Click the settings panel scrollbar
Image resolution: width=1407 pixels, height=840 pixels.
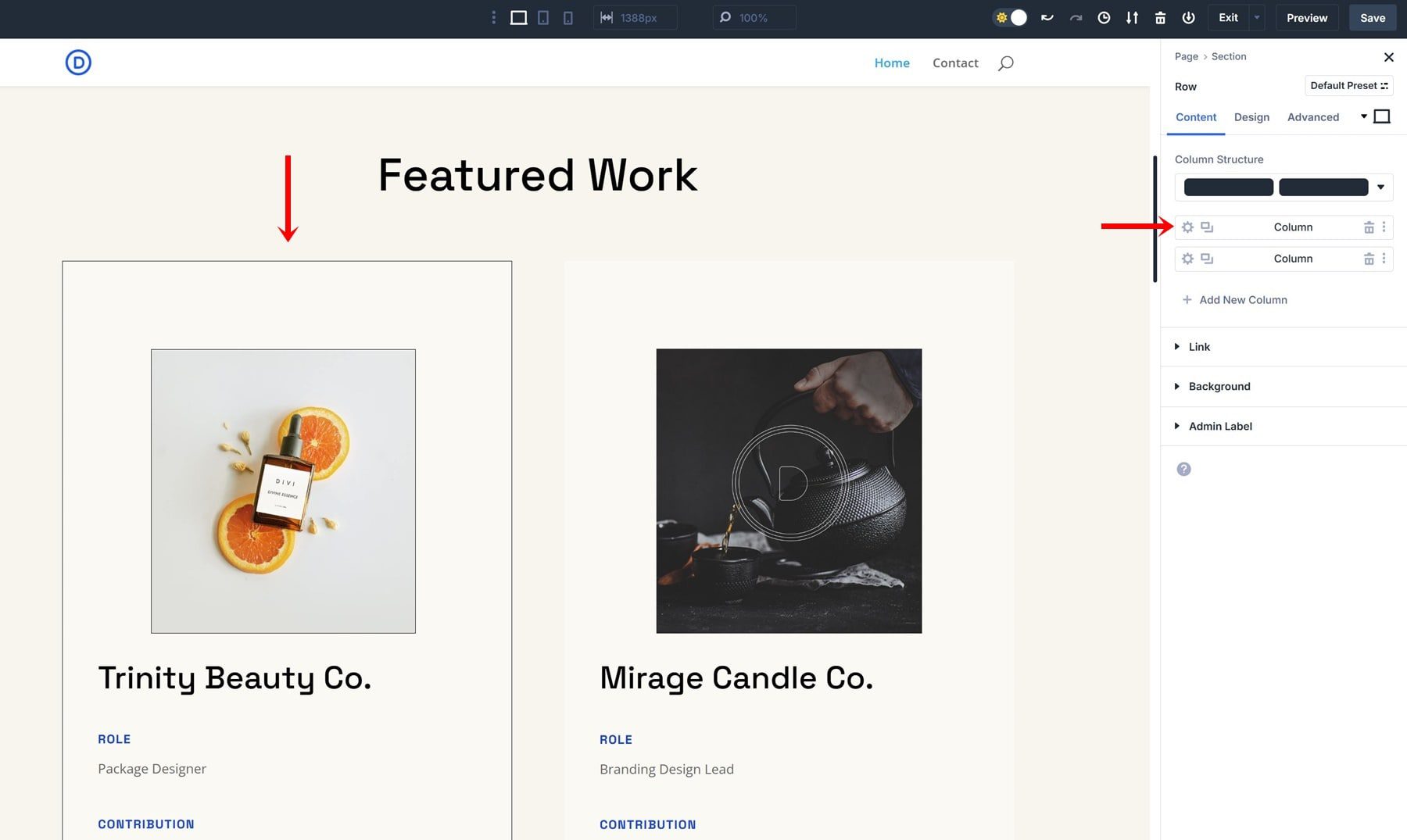pyautogui.click(x=1155, y=219)
